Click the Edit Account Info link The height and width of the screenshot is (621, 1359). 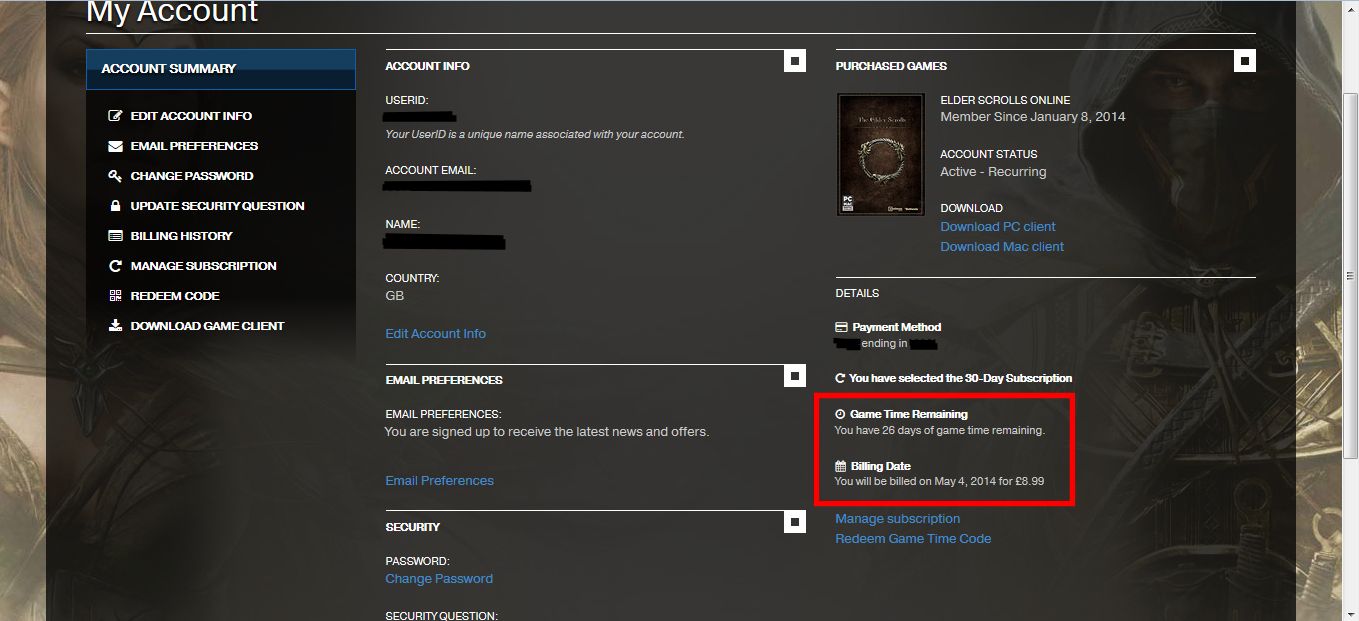(435, 334)
